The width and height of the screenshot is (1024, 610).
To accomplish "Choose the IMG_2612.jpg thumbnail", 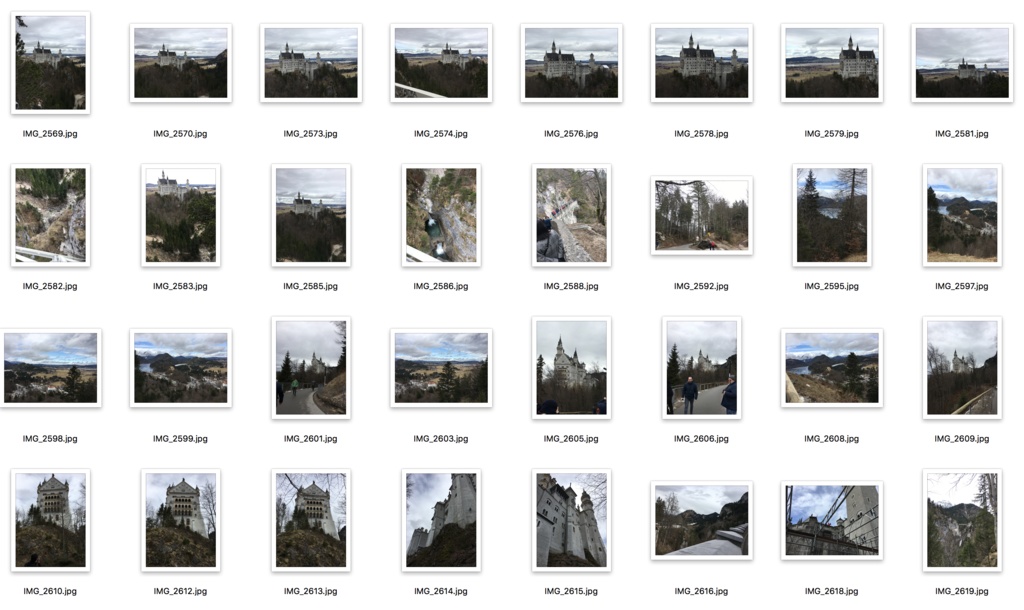I will [181, 520].
